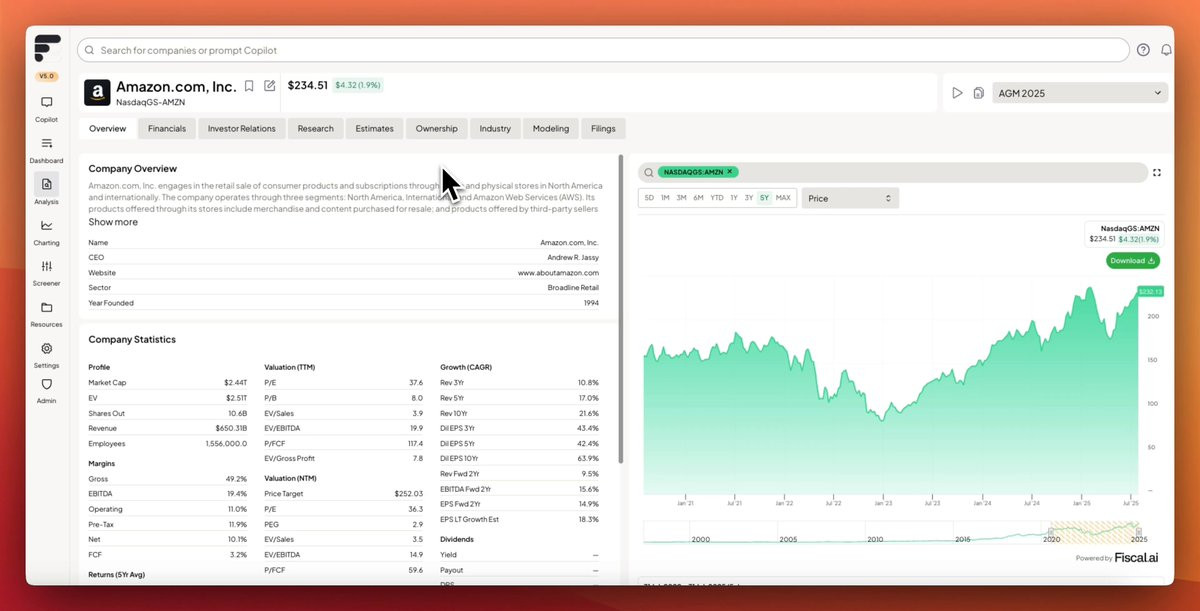Open the Dashboard sidebar icon
Viewport: 1200px width, 611px height.
point(46,150)
